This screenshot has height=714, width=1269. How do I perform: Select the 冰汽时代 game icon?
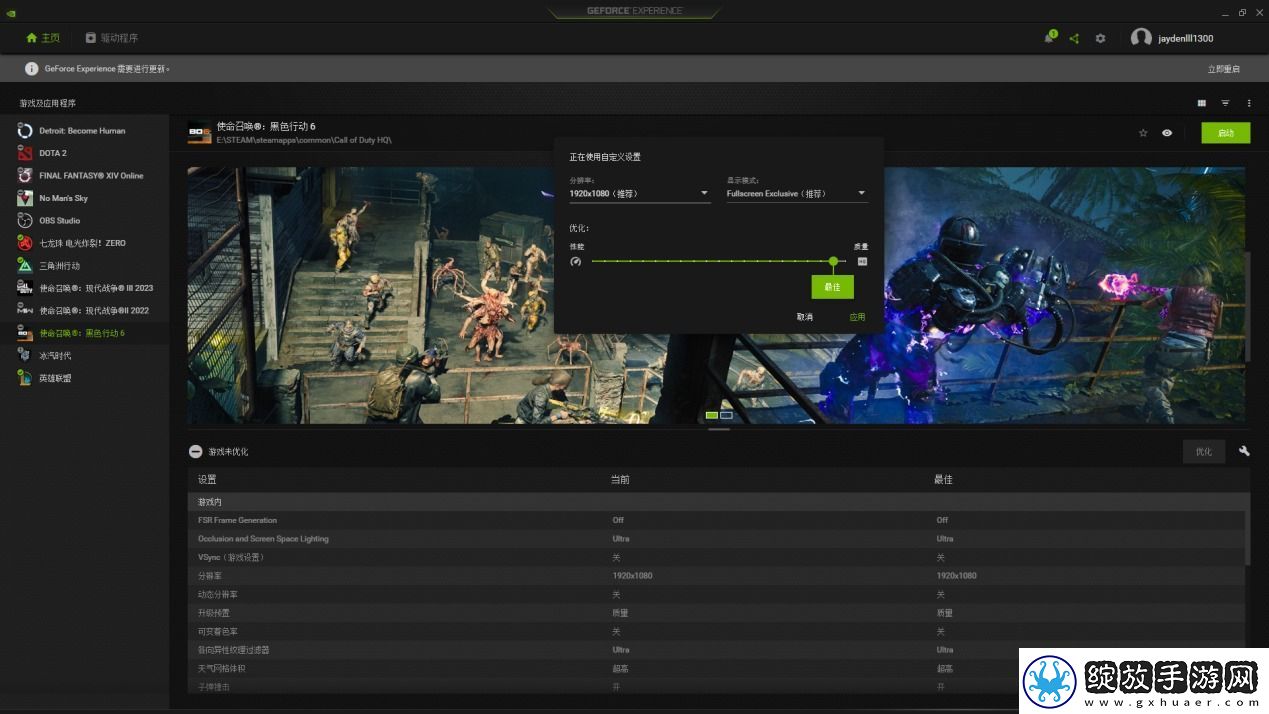[x=26, y=356]
